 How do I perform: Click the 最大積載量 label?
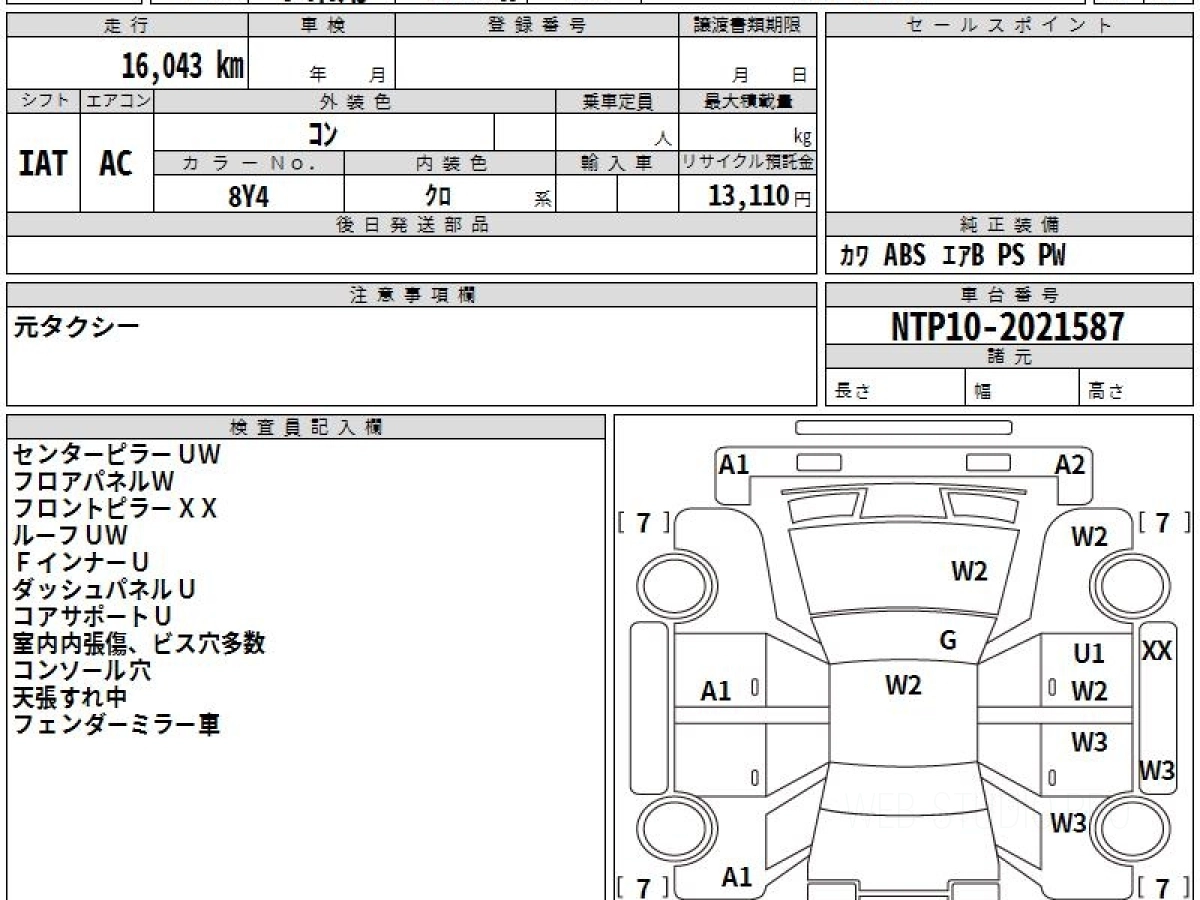[x=748, y=101]
